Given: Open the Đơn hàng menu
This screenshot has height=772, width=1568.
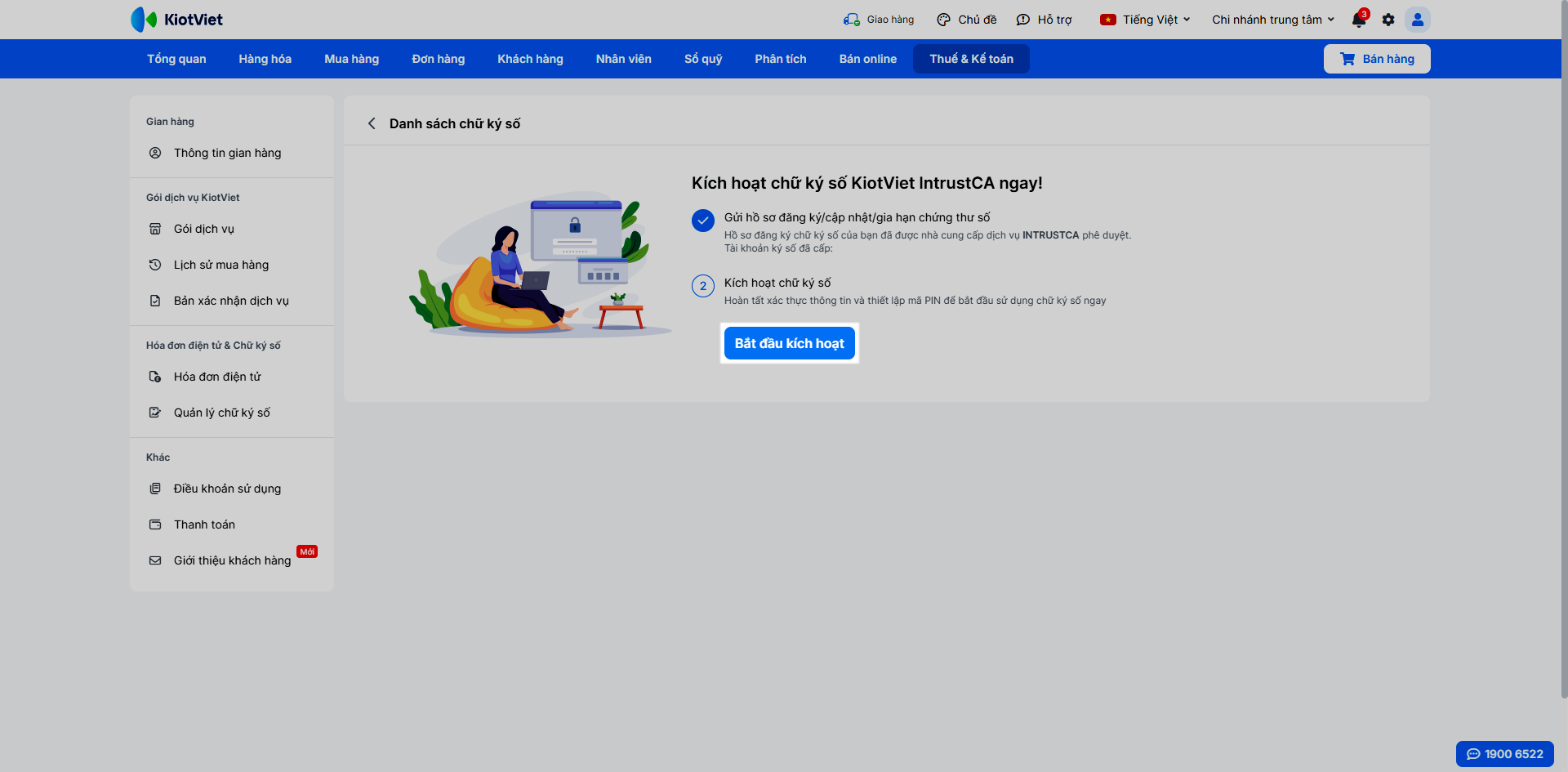Looking at the screenshot, I should (x=439, y=59).
